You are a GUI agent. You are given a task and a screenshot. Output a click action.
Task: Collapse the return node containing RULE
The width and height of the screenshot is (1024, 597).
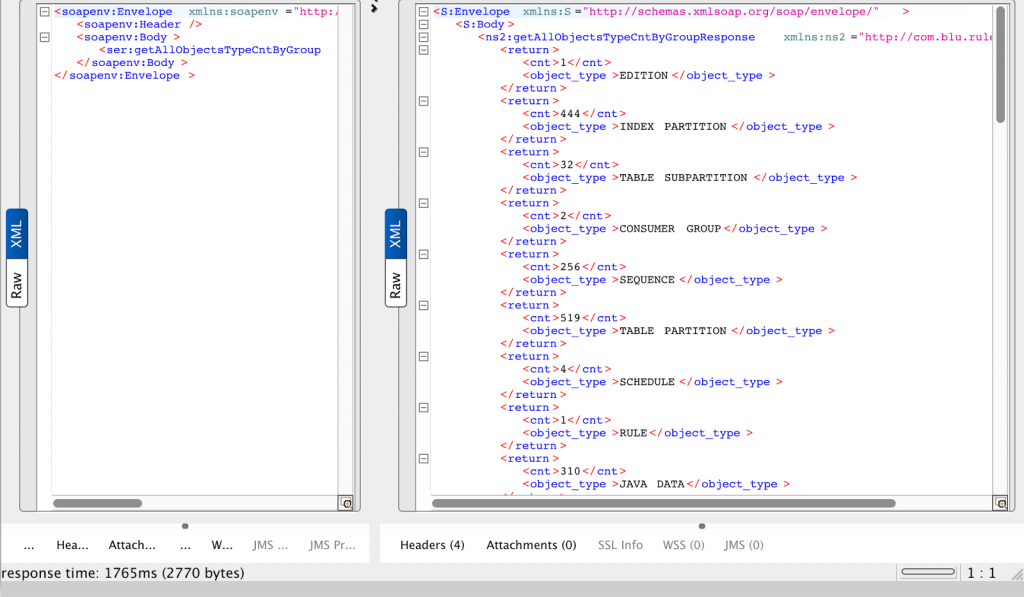423,408
